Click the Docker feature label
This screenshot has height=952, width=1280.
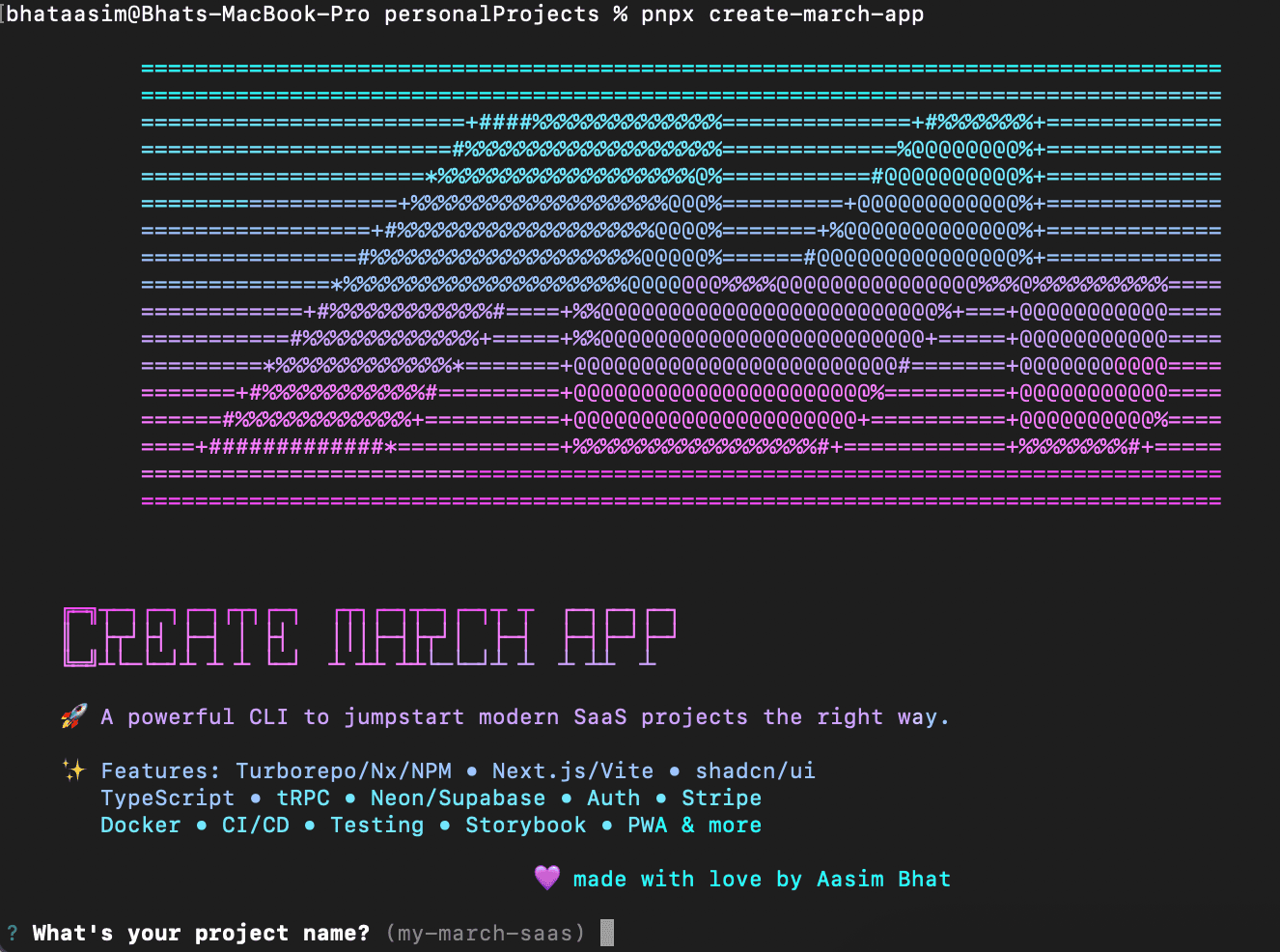140,825
